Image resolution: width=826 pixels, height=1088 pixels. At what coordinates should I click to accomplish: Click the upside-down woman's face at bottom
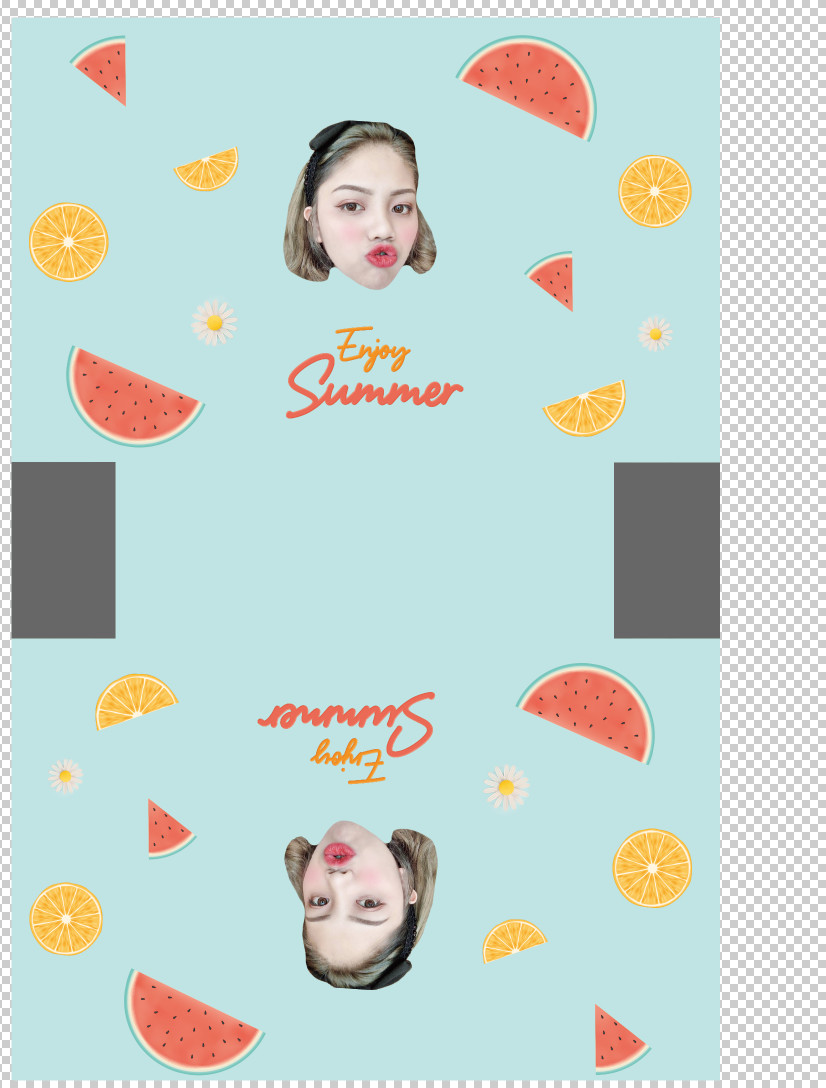[x=360, y=905]
